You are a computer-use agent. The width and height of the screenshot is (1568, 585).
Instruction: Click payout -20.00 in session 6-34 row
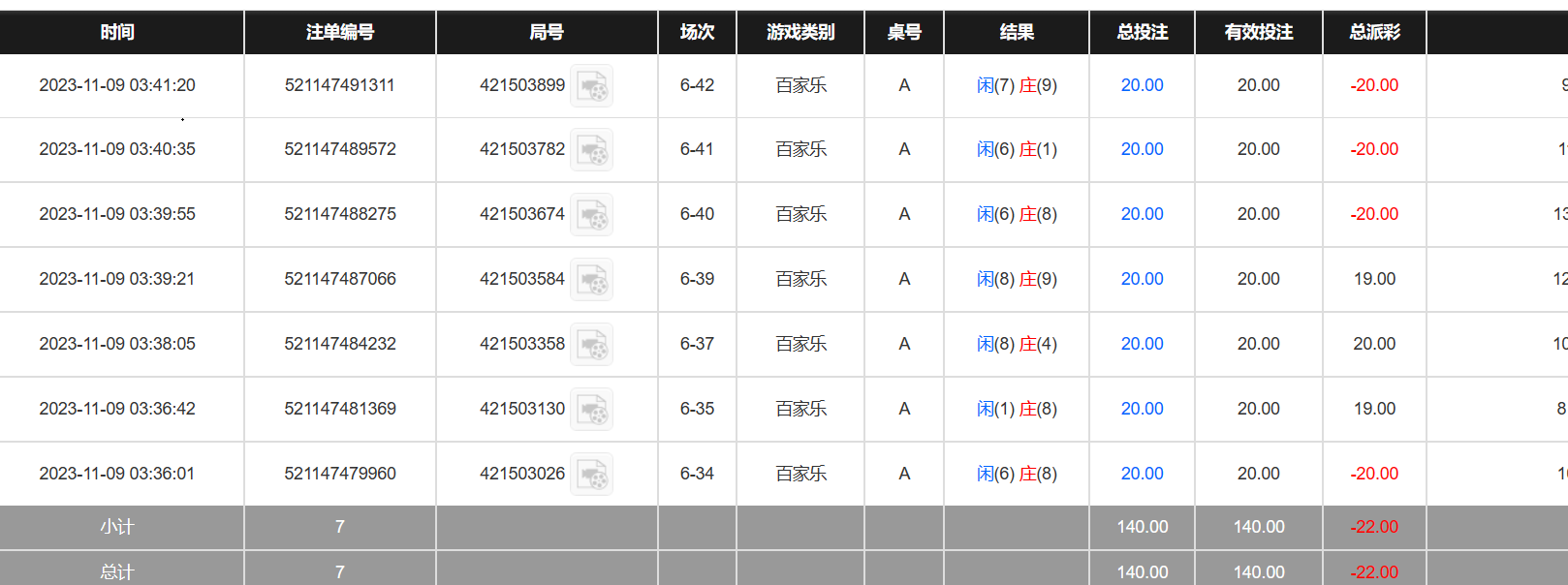(x=1374, y=474)
